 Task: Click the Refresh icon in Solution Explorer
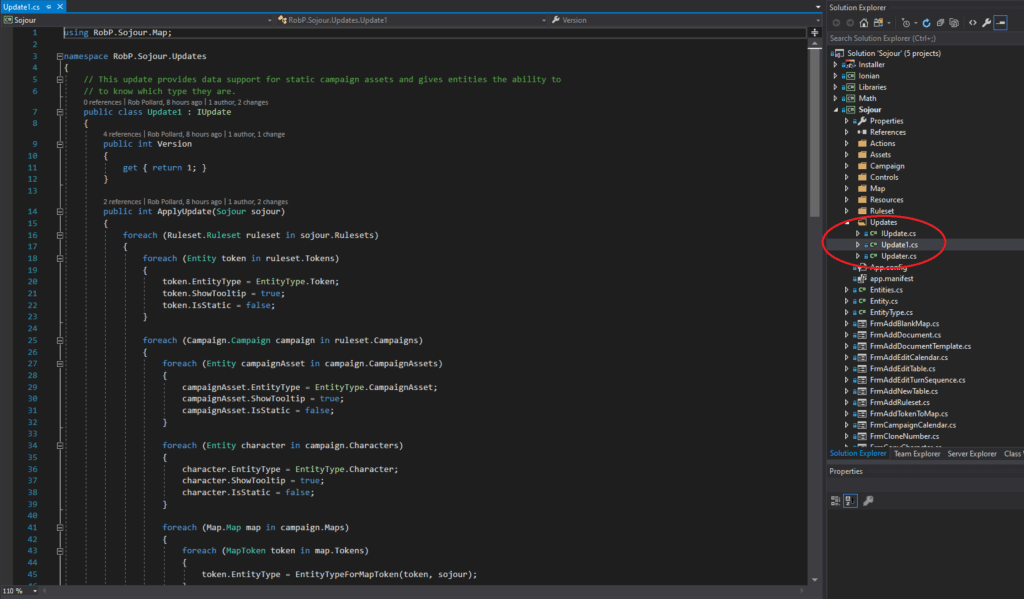click(x=927, y=22)
